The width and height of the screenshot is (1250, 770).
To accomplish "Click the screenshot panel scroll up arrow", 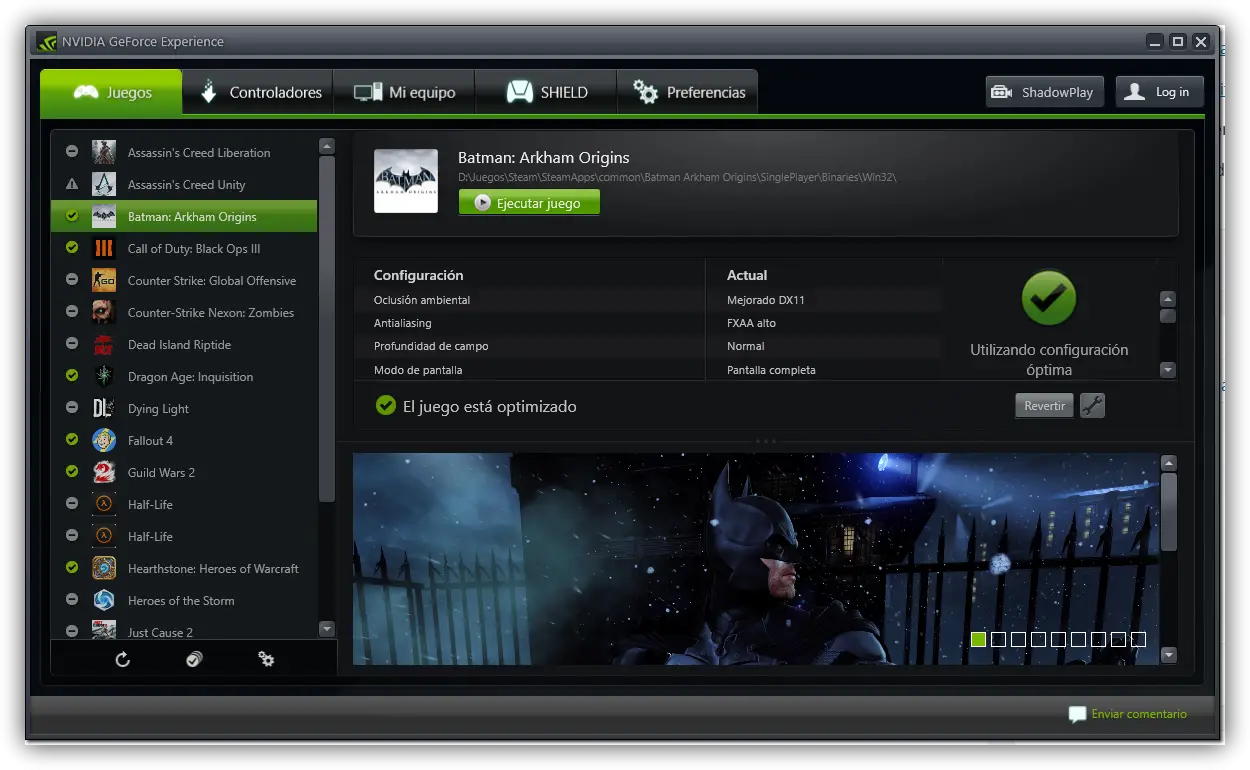I will pyautogui.click(x=1169, y=463).
